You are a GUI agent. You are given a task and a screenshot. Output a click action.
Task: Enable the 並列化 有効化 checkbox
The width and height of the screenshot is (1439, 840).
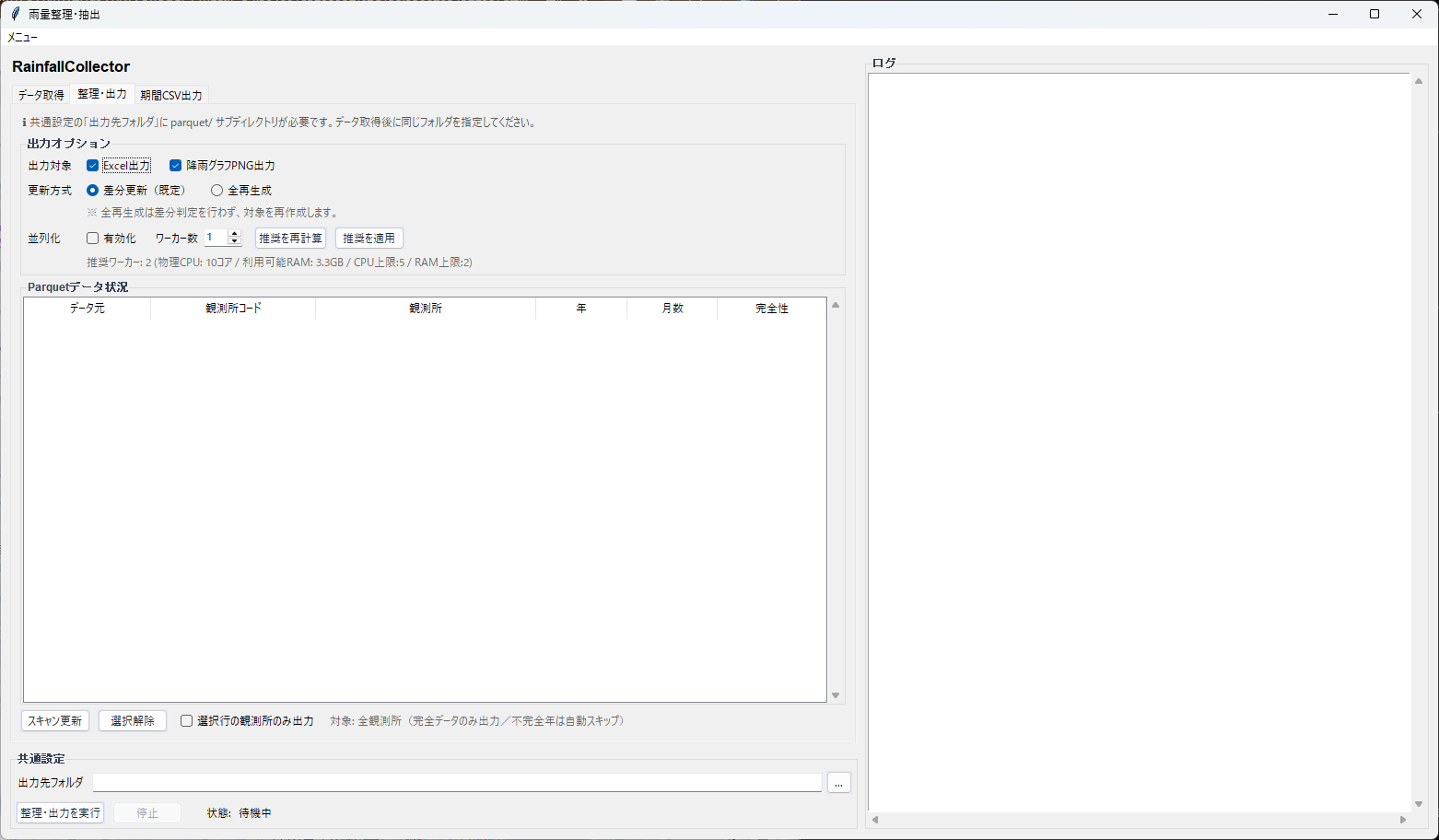pos(93,239)
